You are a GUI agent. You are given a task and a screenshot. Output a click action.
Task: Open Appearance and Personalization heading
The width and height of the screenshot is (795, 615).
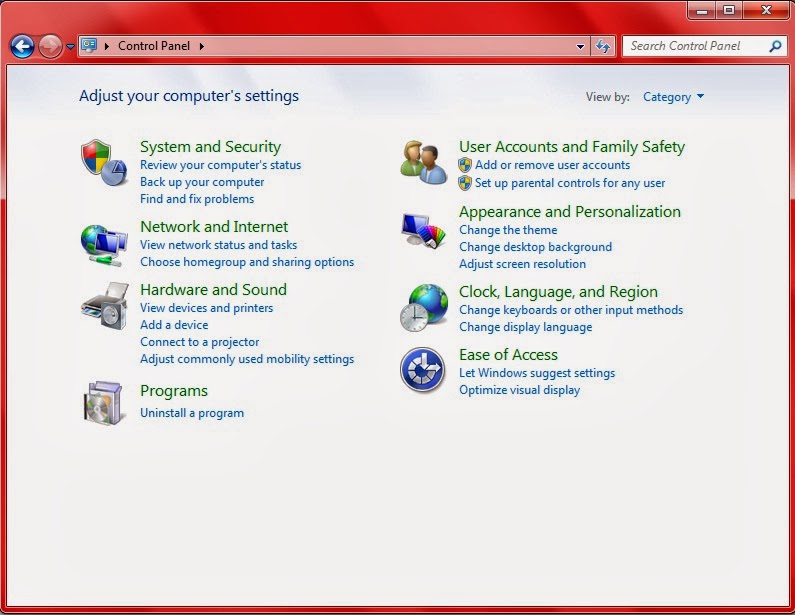click(x=570, y=211)
